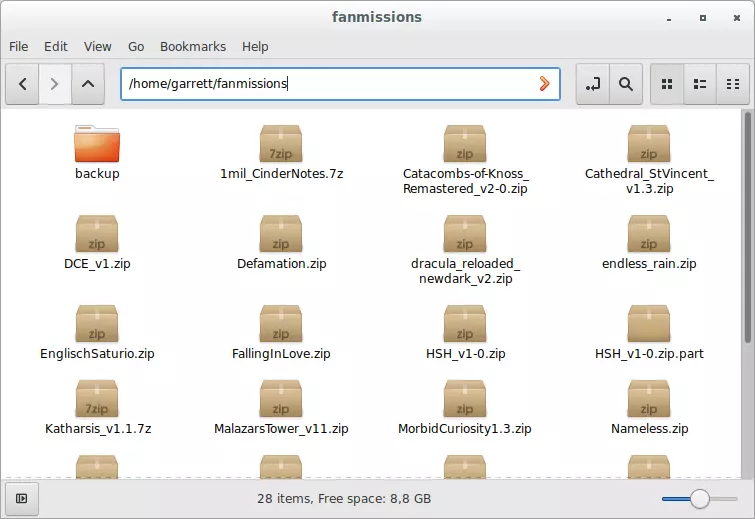Go back with the left arrow button
755x519 pixels.
click(22, 84)
